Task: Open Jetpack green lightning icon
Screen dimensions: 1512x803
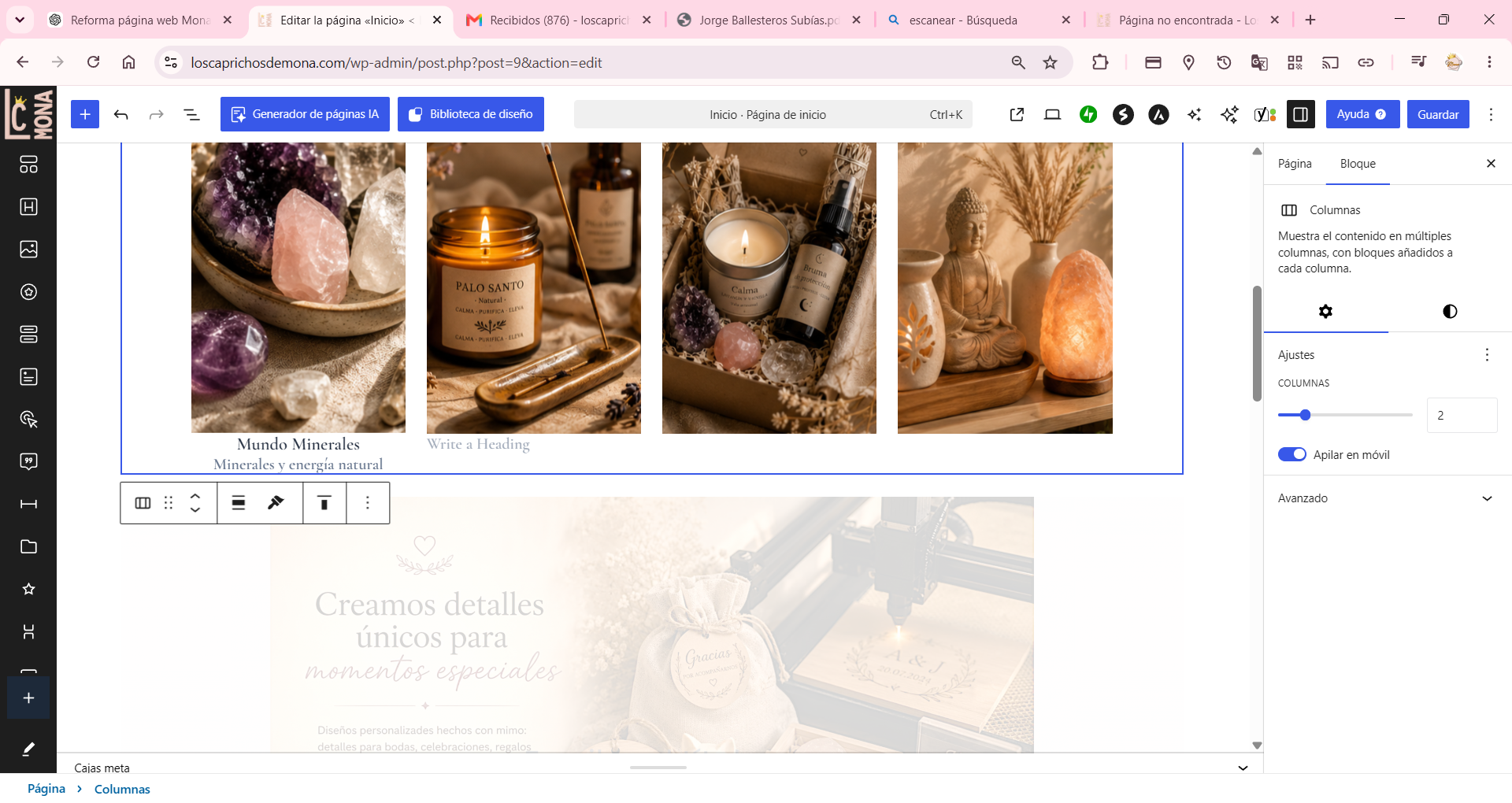Action: click(x=1088, y=115)
